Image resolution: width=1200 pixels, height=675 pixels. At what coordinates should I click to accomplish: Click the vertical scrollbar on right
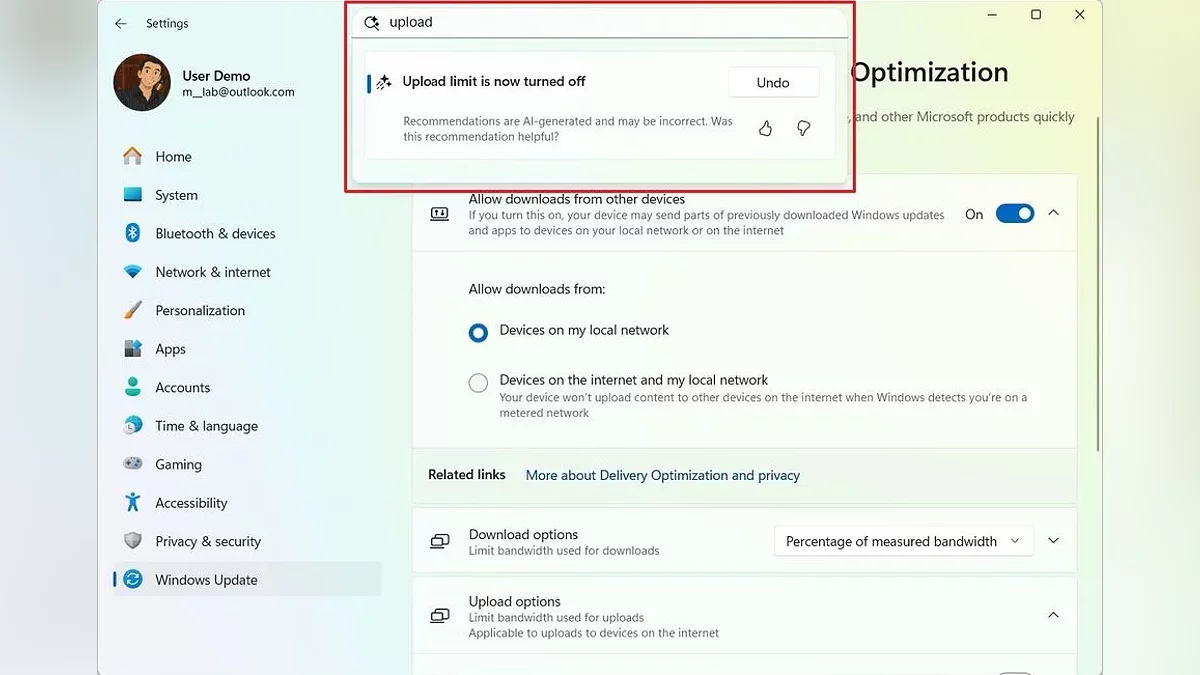pos(1098,283)
